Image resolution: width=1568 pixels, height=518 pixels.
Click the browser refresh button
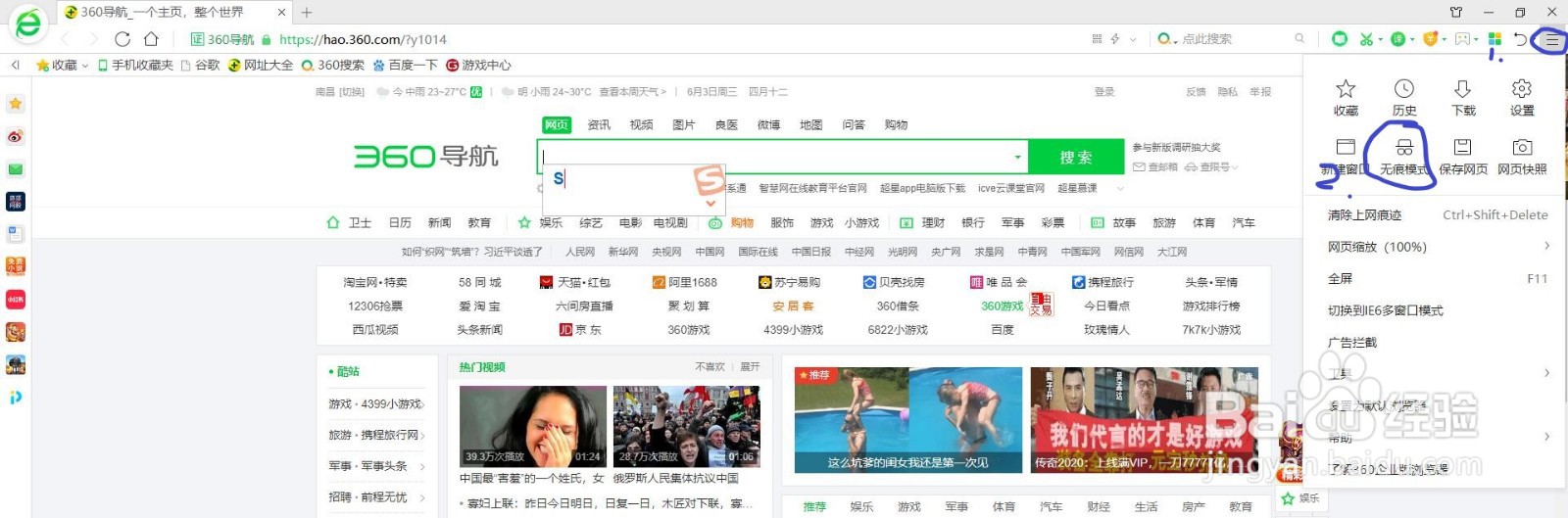pos(122,39)
